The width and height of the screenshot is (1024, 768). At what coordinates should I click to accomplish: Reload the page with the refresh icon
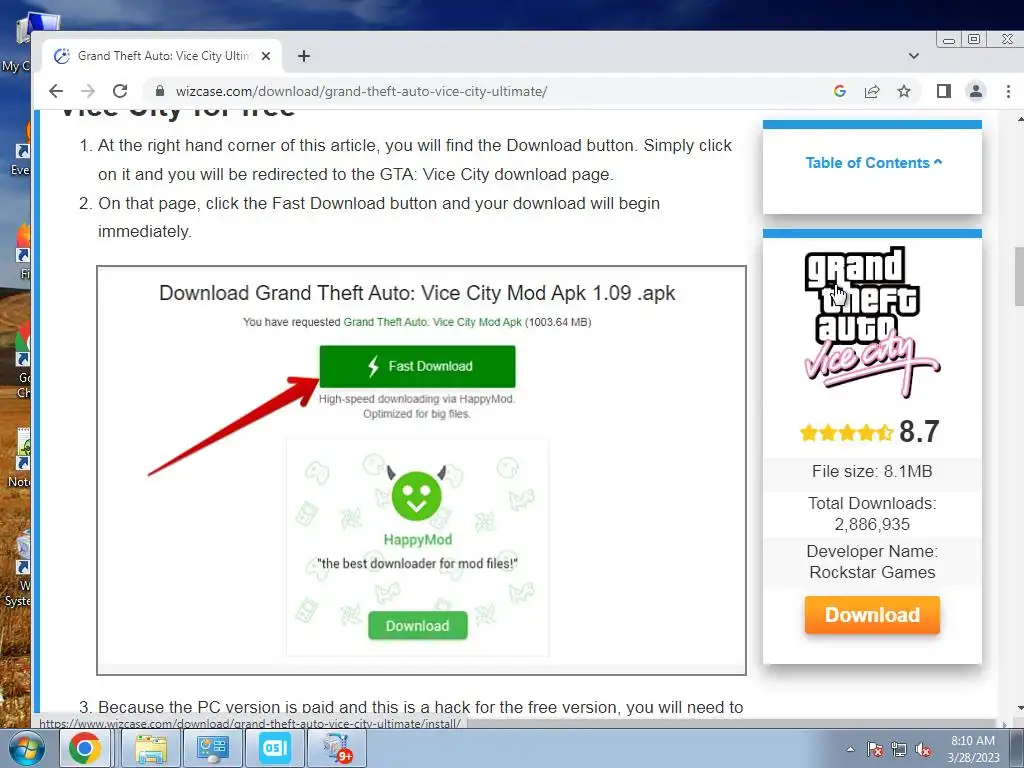tap(120, 91)
